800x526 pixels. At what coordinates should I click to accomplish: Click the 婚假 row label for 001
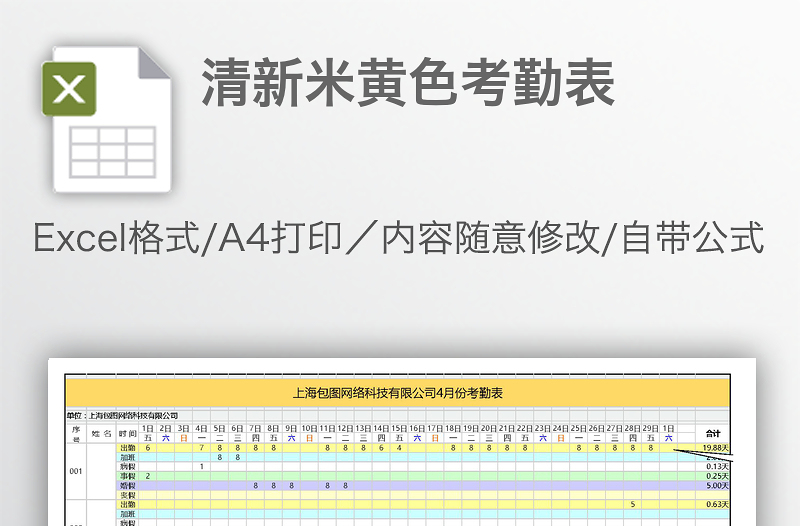[x=128, y=486]
